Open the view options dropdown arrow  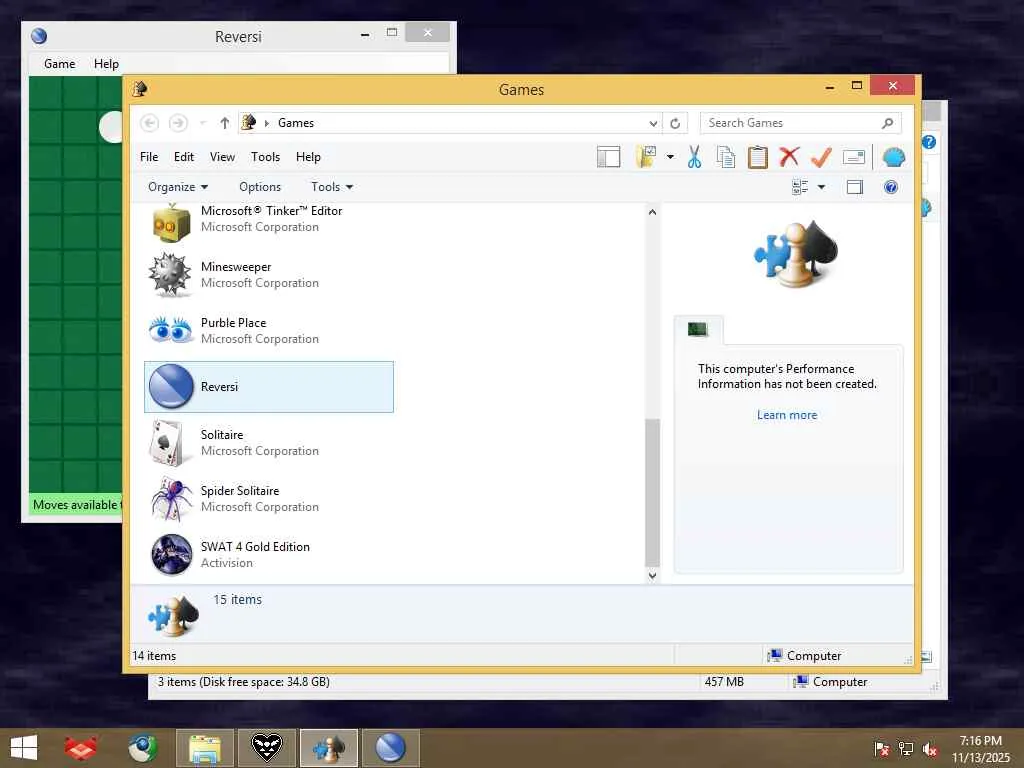point(822,187)
